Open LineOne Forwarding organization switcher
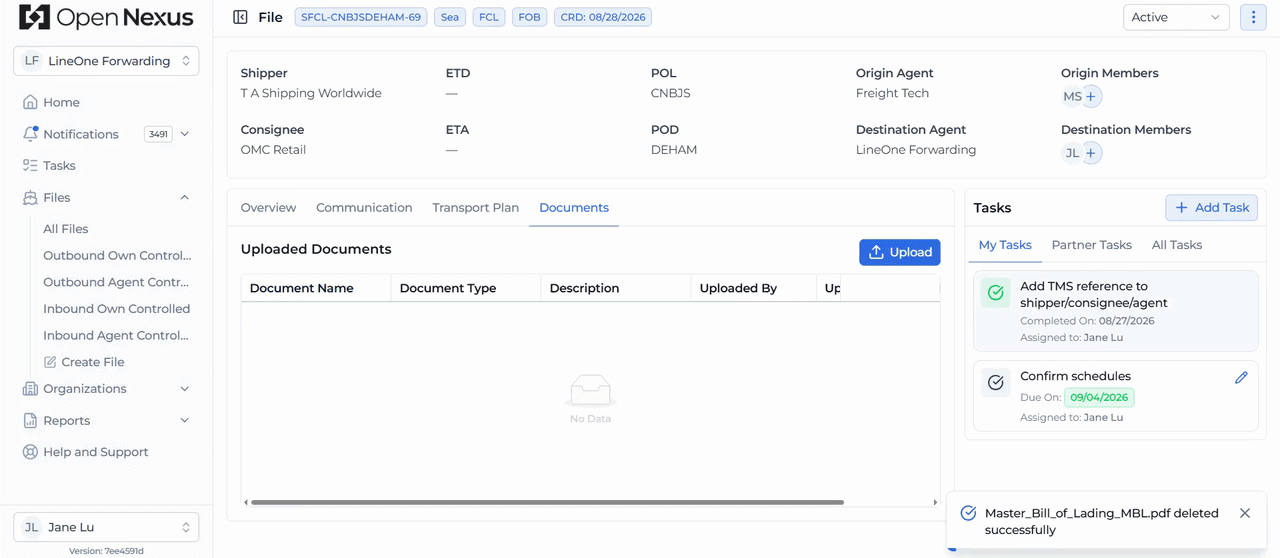 click(106, 61)
